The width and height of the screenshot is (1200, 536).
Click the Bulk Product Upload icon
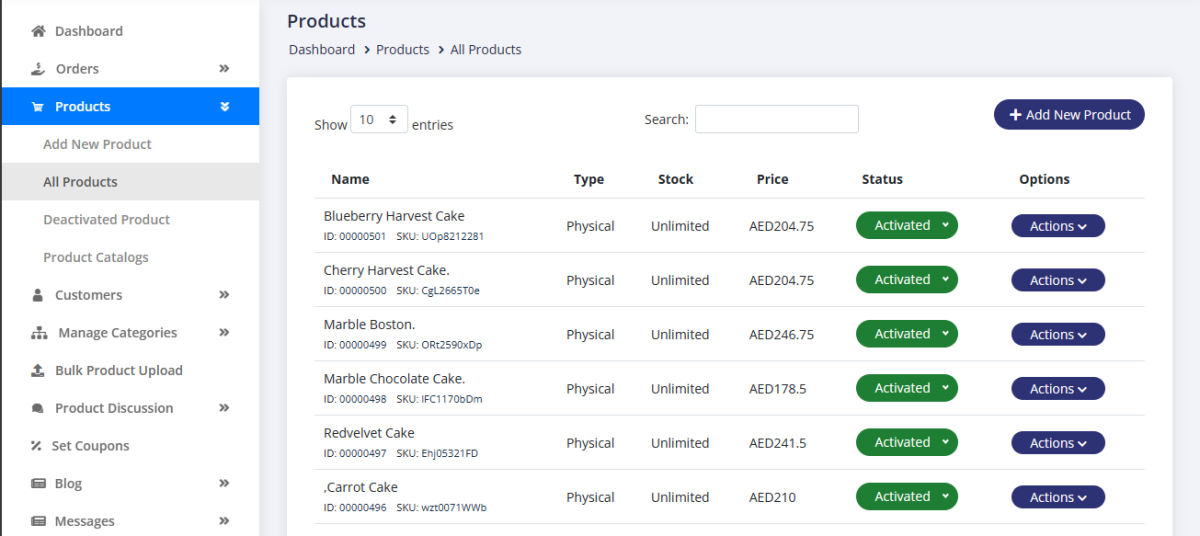click(x=38, y=370)
